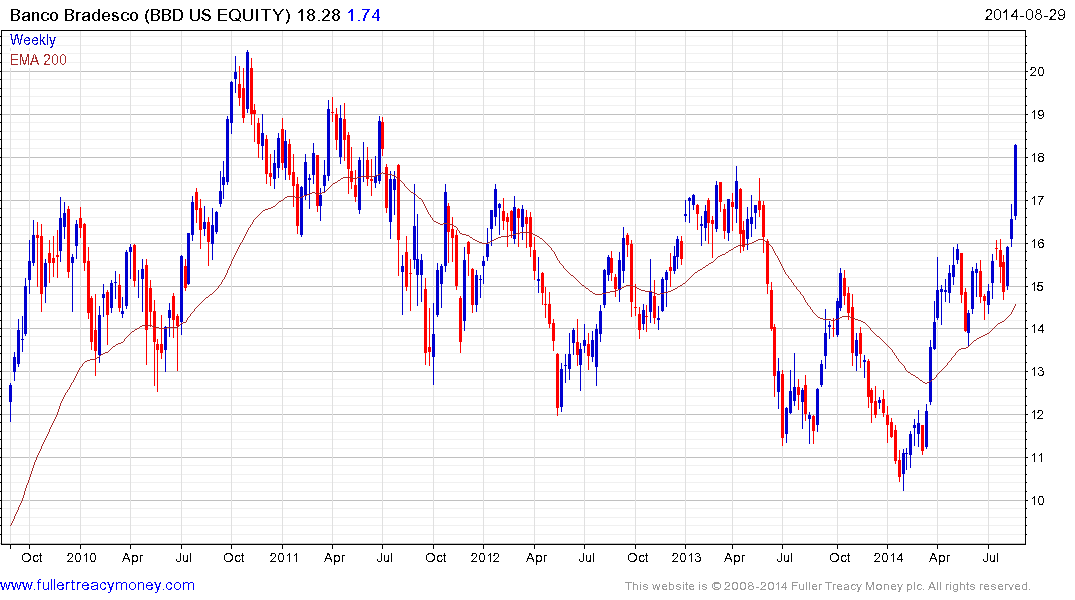Click the 19 price axis label

coord(1037,115)
